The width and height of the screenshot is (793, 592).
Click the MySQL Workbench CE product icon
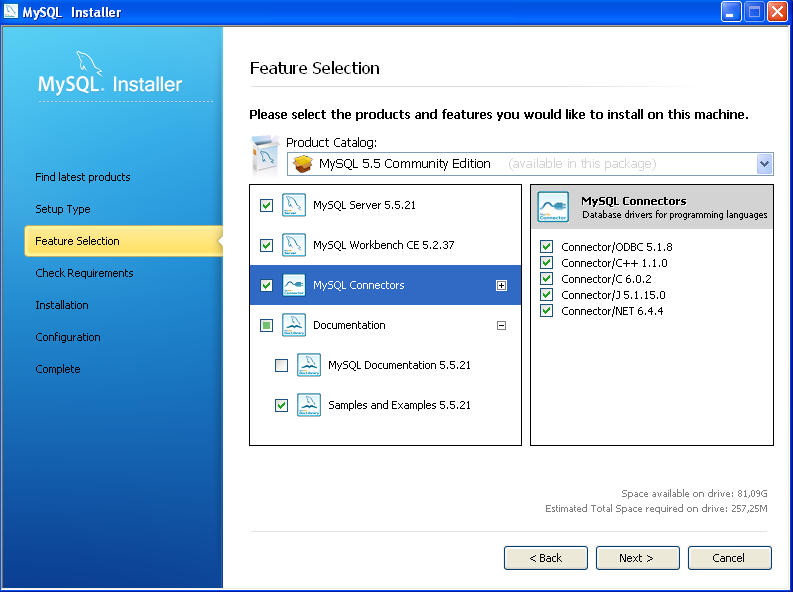coord(293,245)
